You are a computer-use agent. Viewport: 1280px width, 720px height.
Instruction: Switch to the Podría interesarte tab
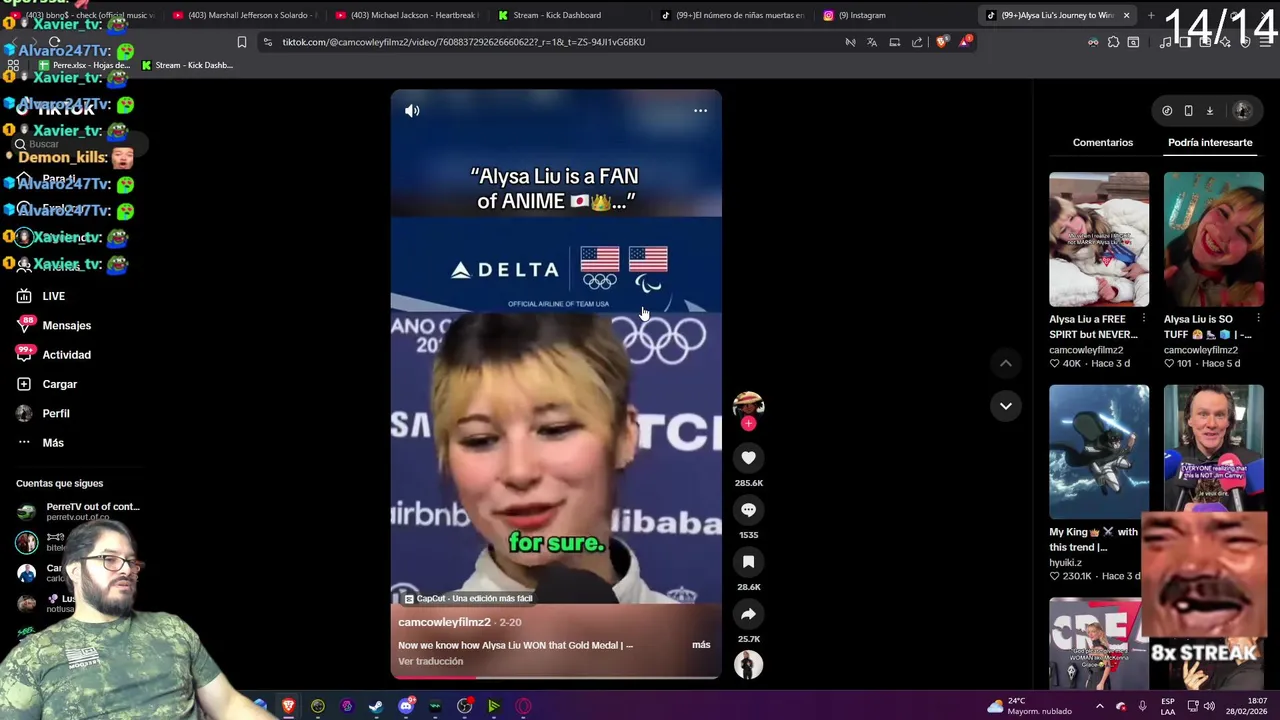pos(1210,143)
